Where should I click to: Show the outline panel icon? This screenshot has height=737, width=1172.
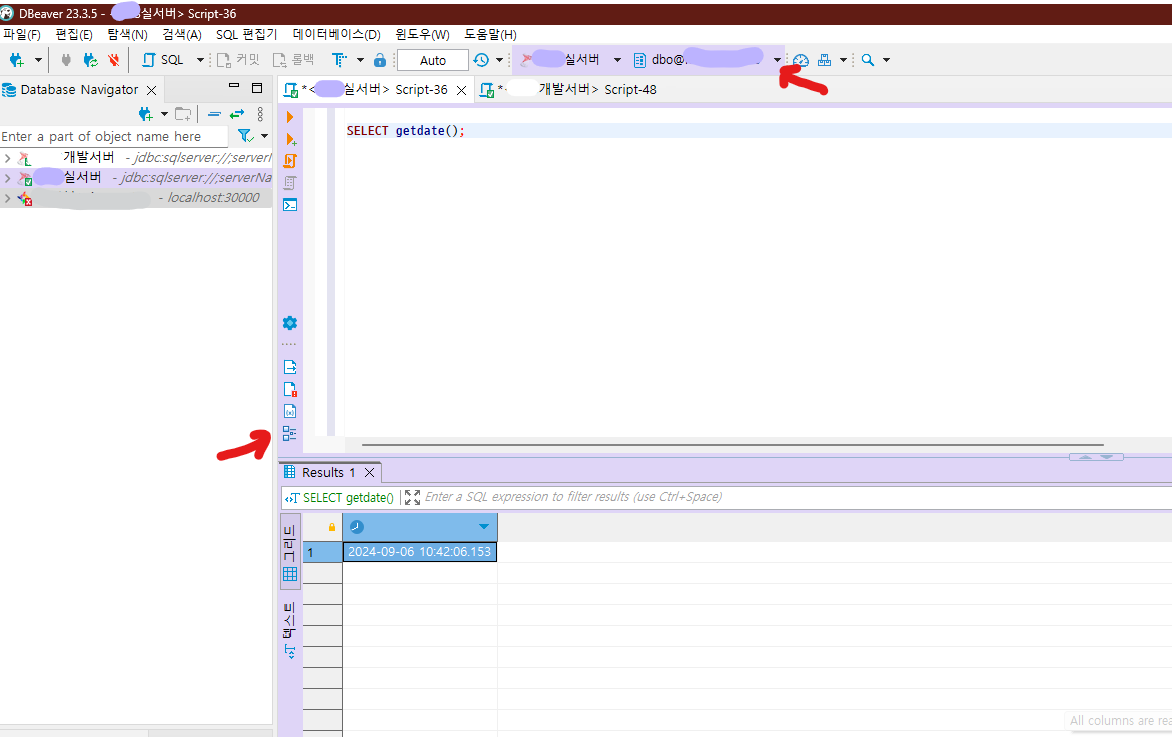coord(290,434)
